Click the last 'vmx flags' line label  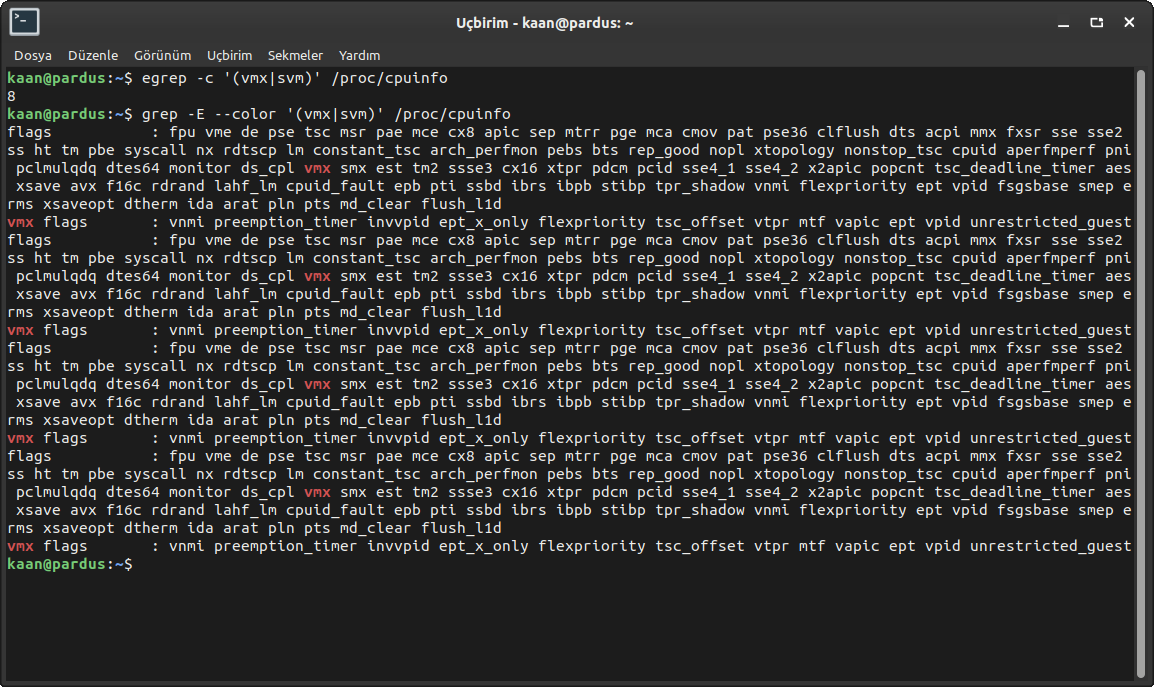click(x=47, y=546)
